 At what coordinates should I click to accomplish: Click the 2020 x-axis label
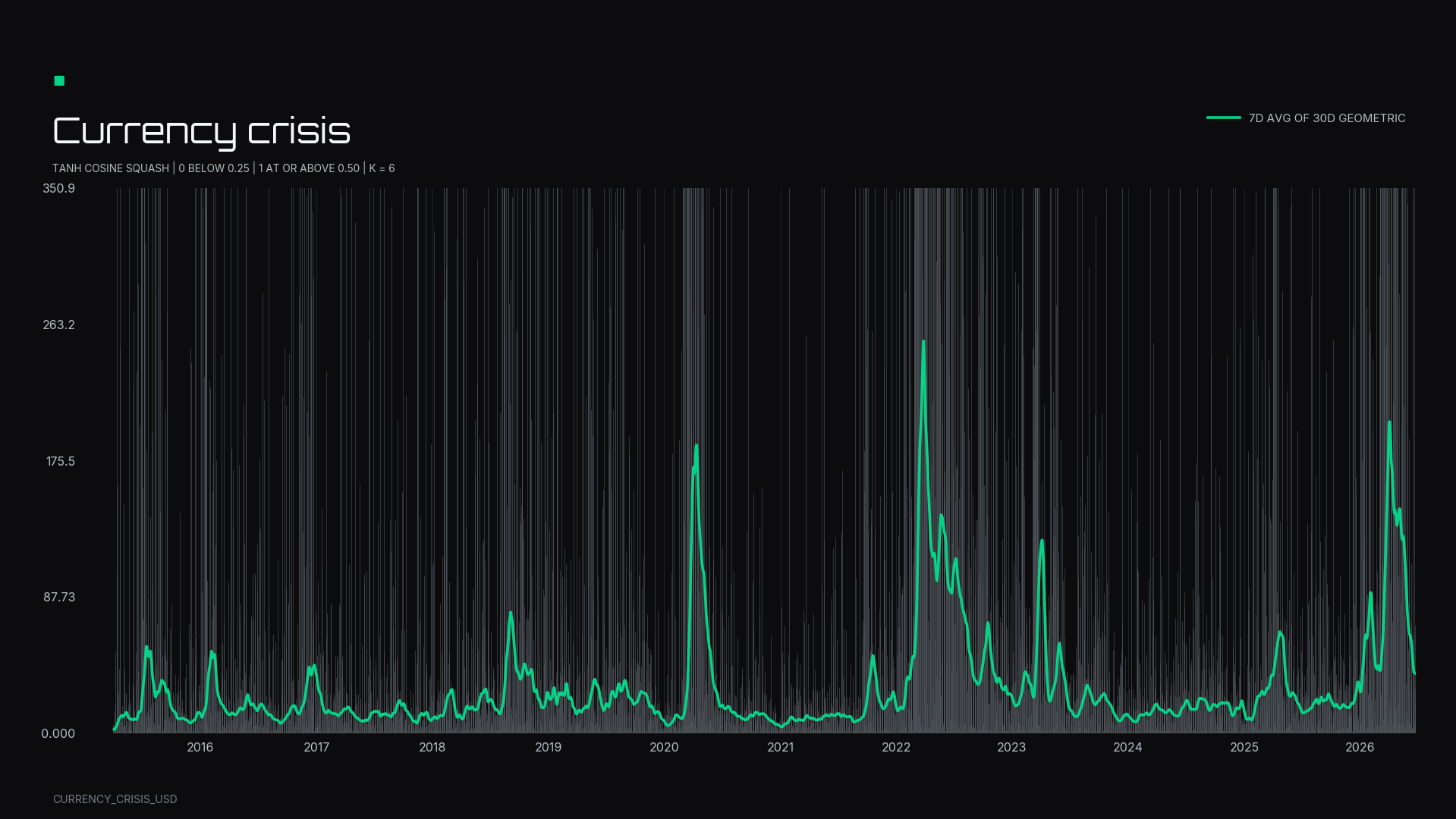point(665,747)
